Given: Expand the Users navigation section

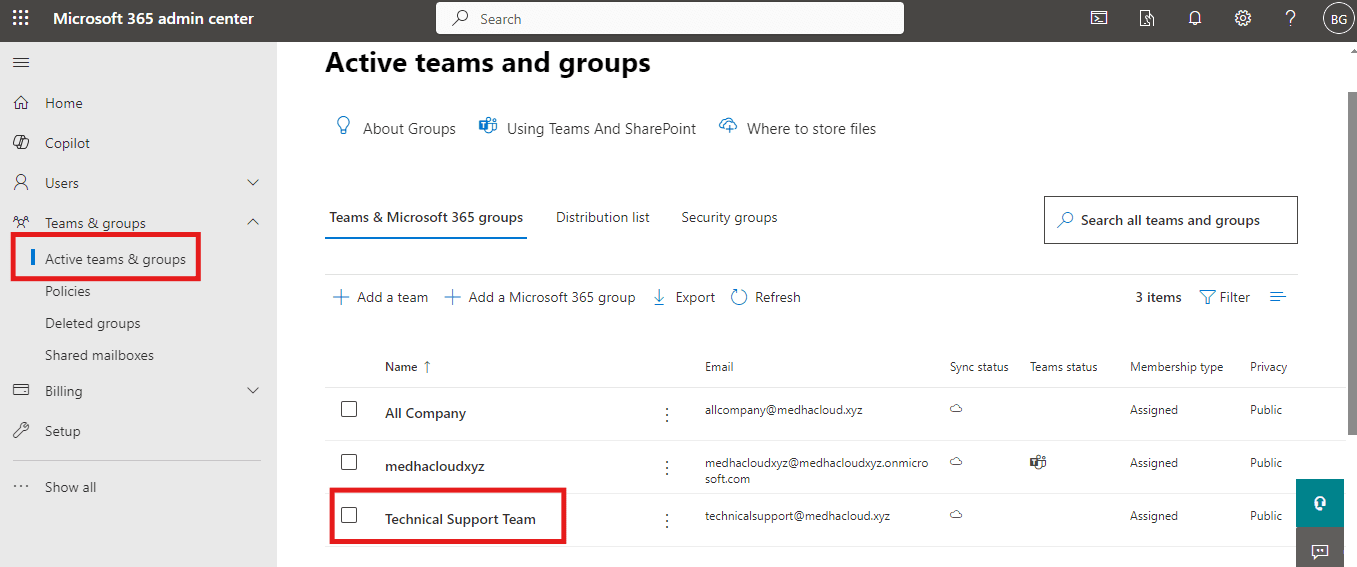Looking at the screenshot, I should (x=253, y=183).
